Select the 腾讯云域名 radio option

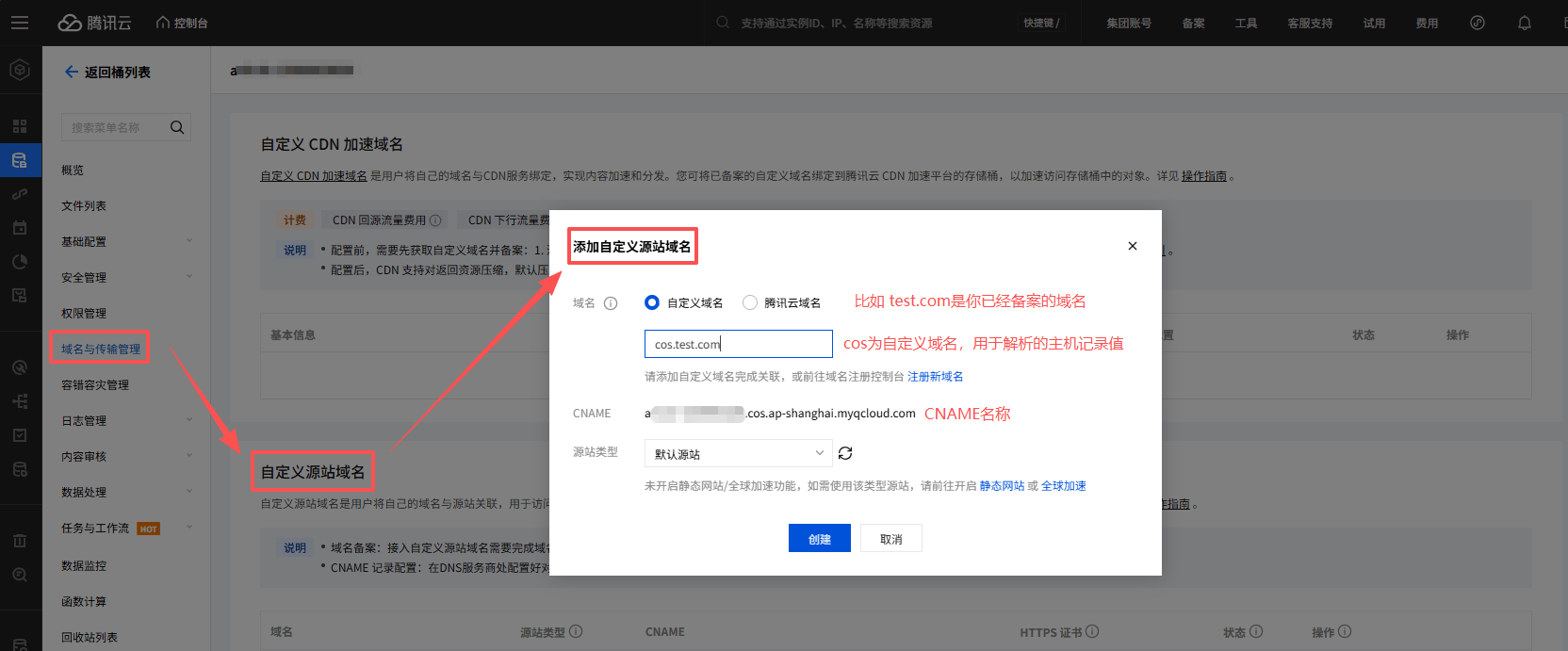coord(750,302)
